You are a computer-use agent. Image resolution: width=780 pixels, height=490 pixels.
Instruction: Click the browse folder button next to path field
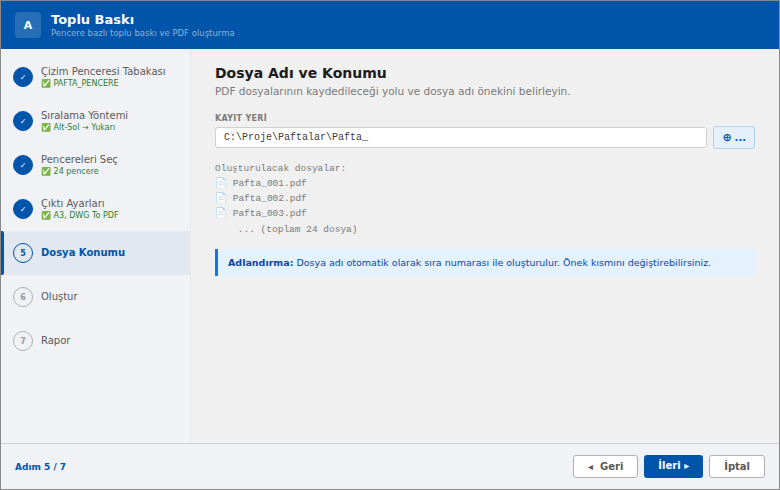click(x=734, y=138)
